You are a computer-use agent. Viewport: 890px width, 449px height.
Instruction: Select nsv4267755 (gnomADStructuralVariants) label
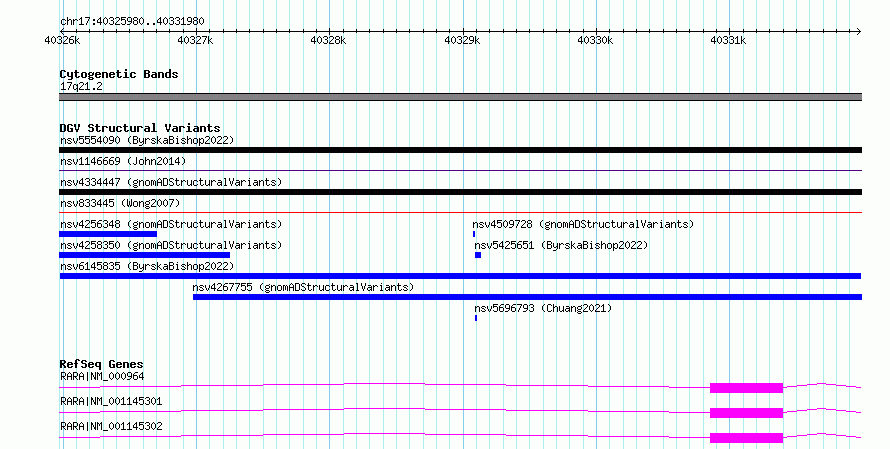click(303, 287)
